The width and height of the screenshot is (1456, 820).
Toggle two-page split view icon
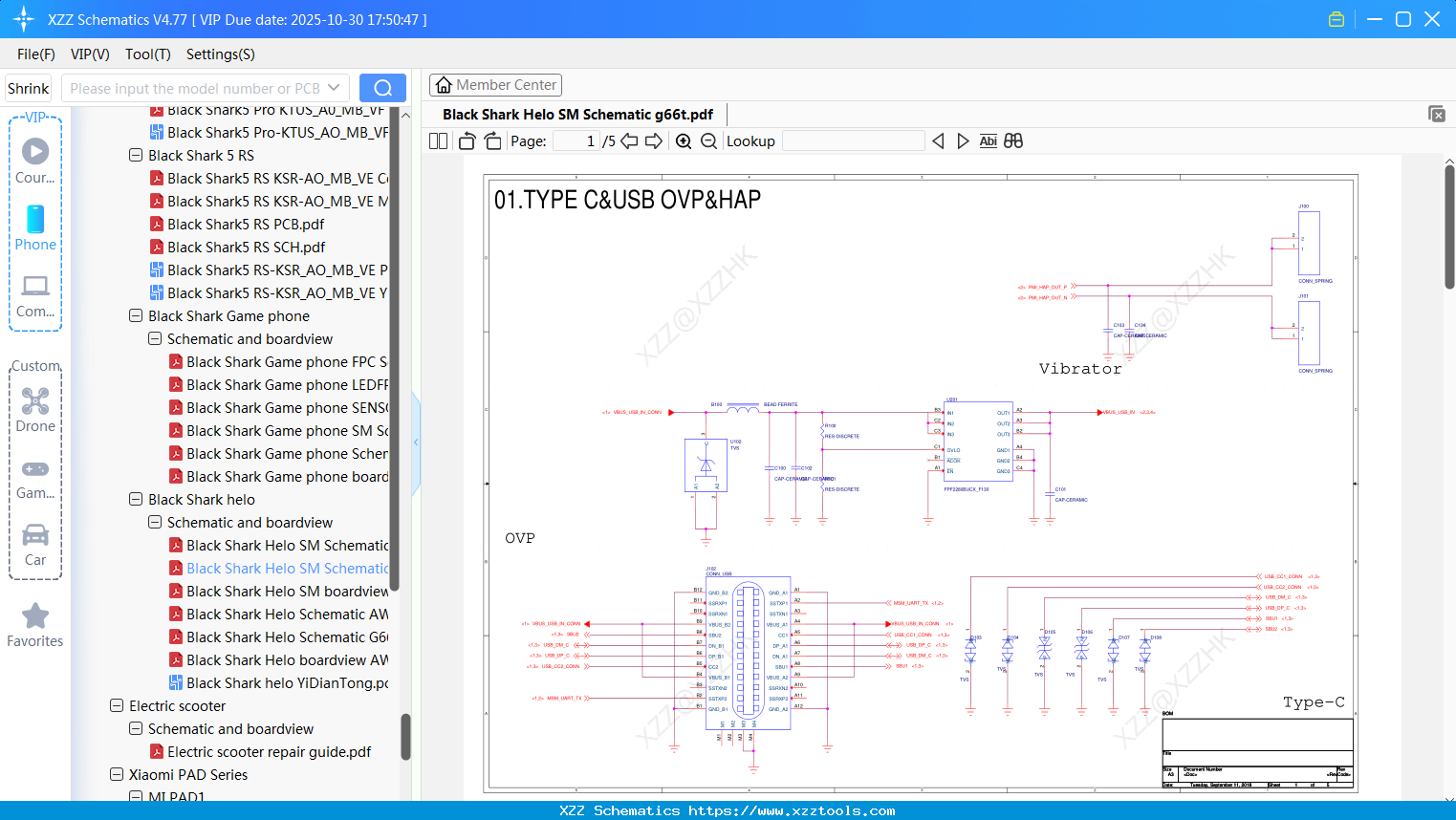[x=439, y=141]
